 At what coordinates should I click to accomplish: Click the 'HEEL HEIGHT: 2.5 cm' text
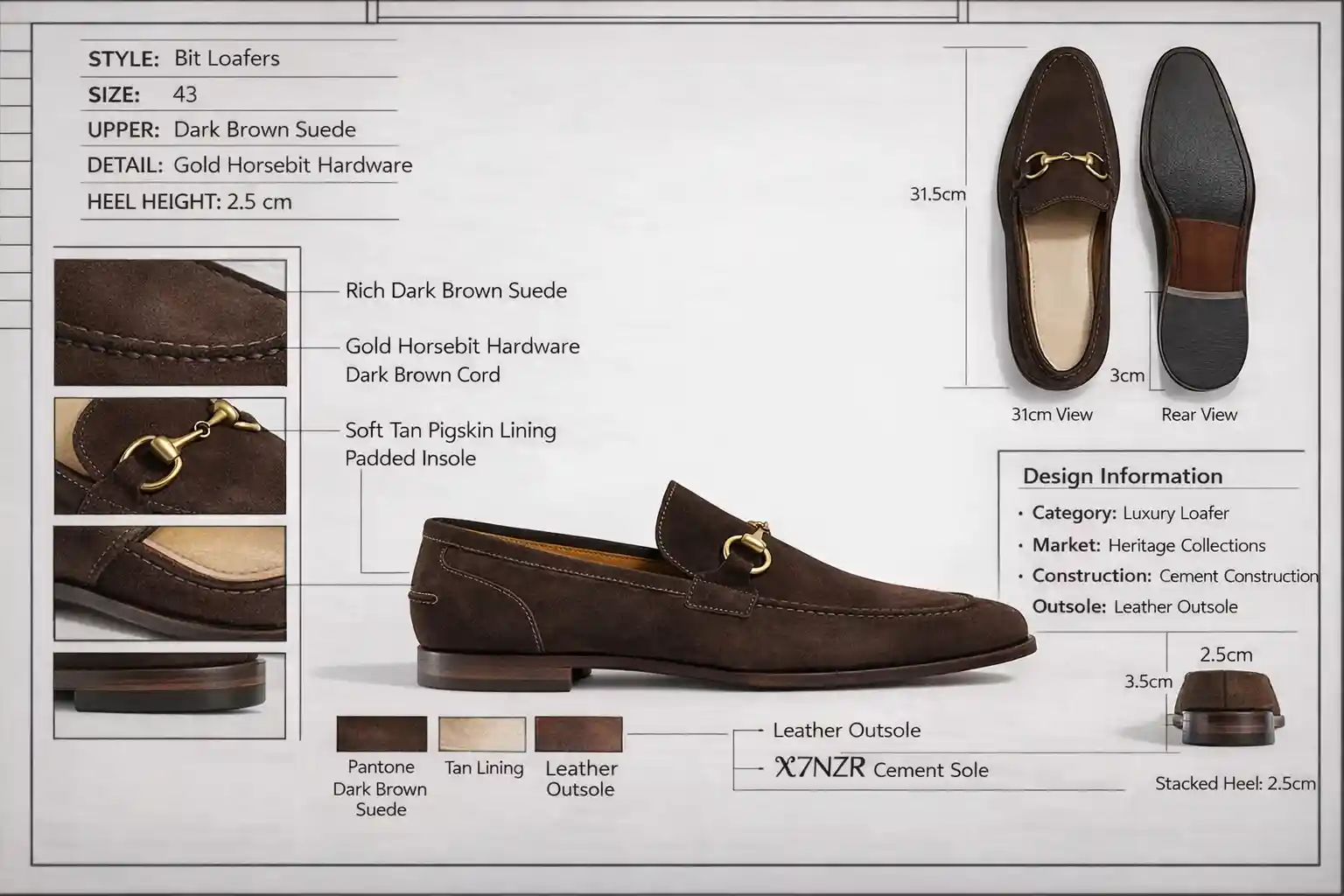189,202
